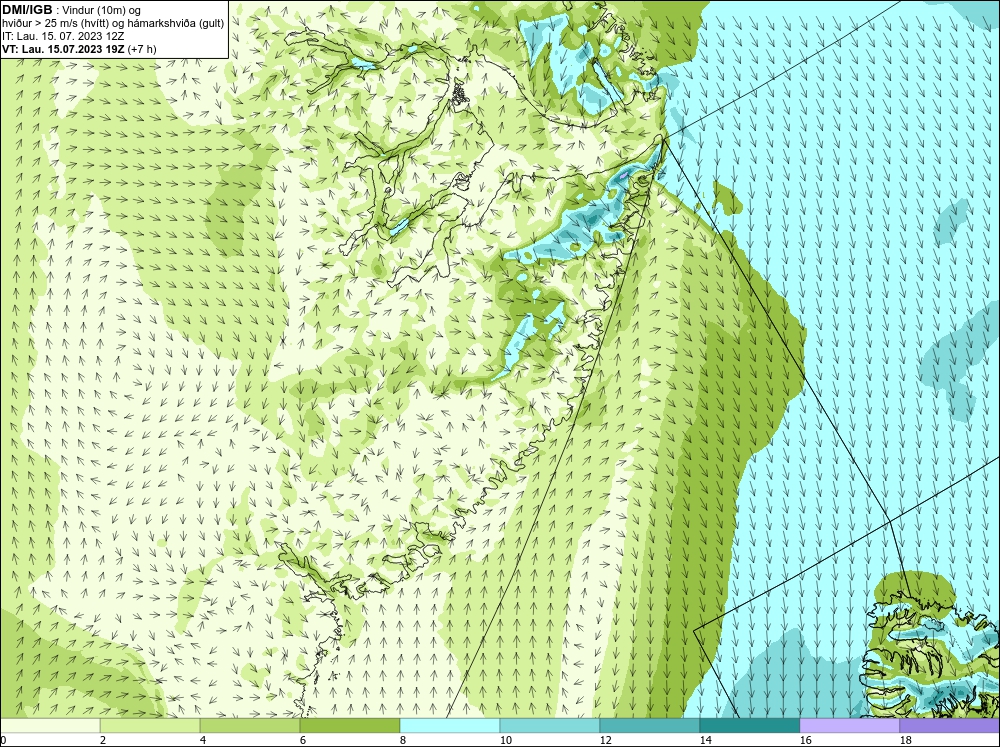Click the 18+ m/s purple legend swatch
1000x747 pixels.
click(x=949, y=725)
